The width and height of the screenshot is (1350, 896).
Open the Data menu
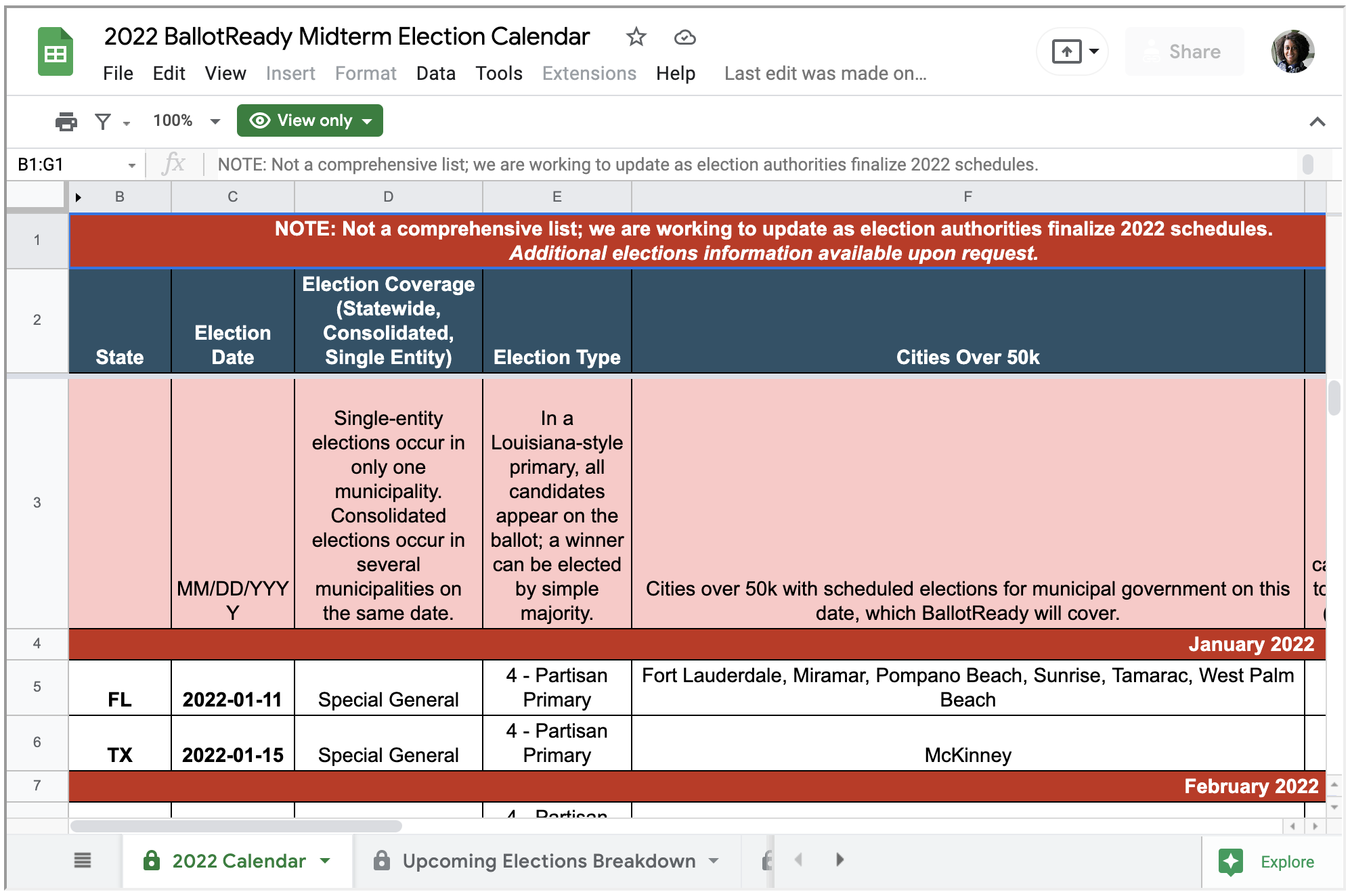click(x=435, y=73)
